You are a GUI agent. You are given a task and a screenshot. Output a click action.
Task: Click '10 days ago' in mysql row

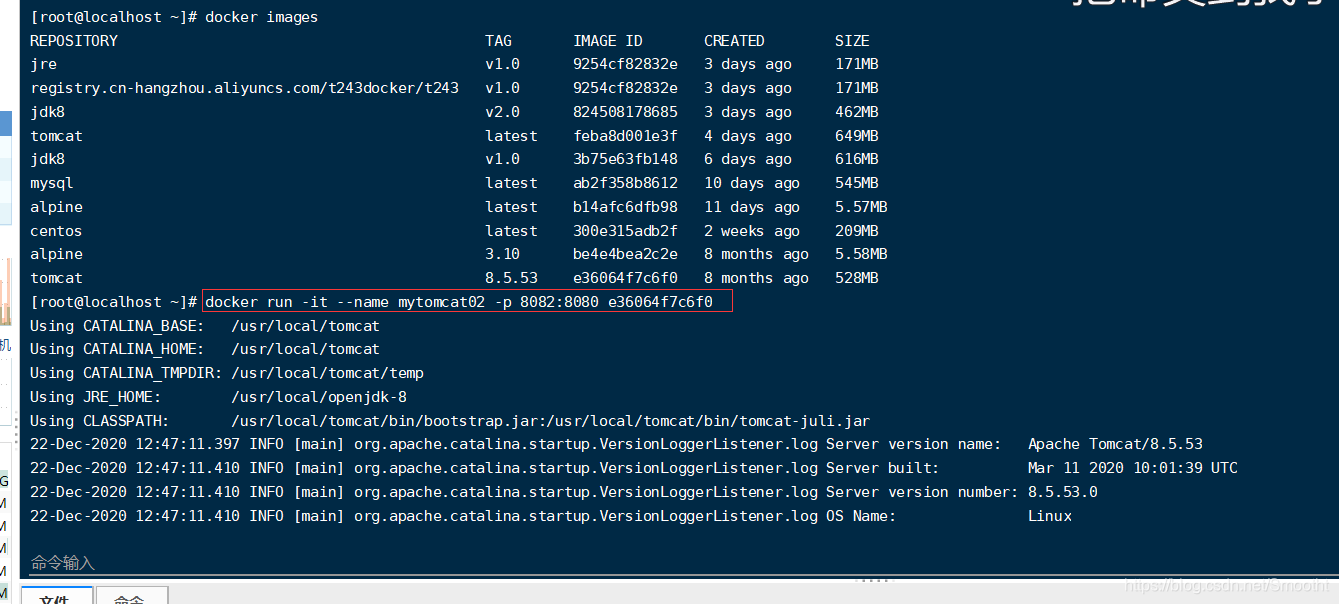coord(752,183)
